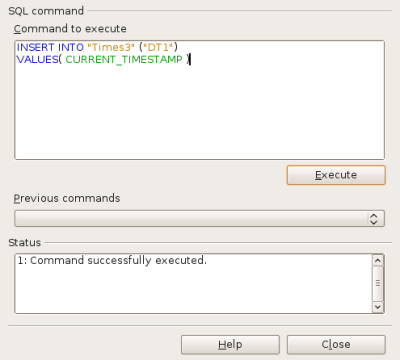Click the status scrollbar up arrow
Screen dimensions: 400x360
[378, 260]
